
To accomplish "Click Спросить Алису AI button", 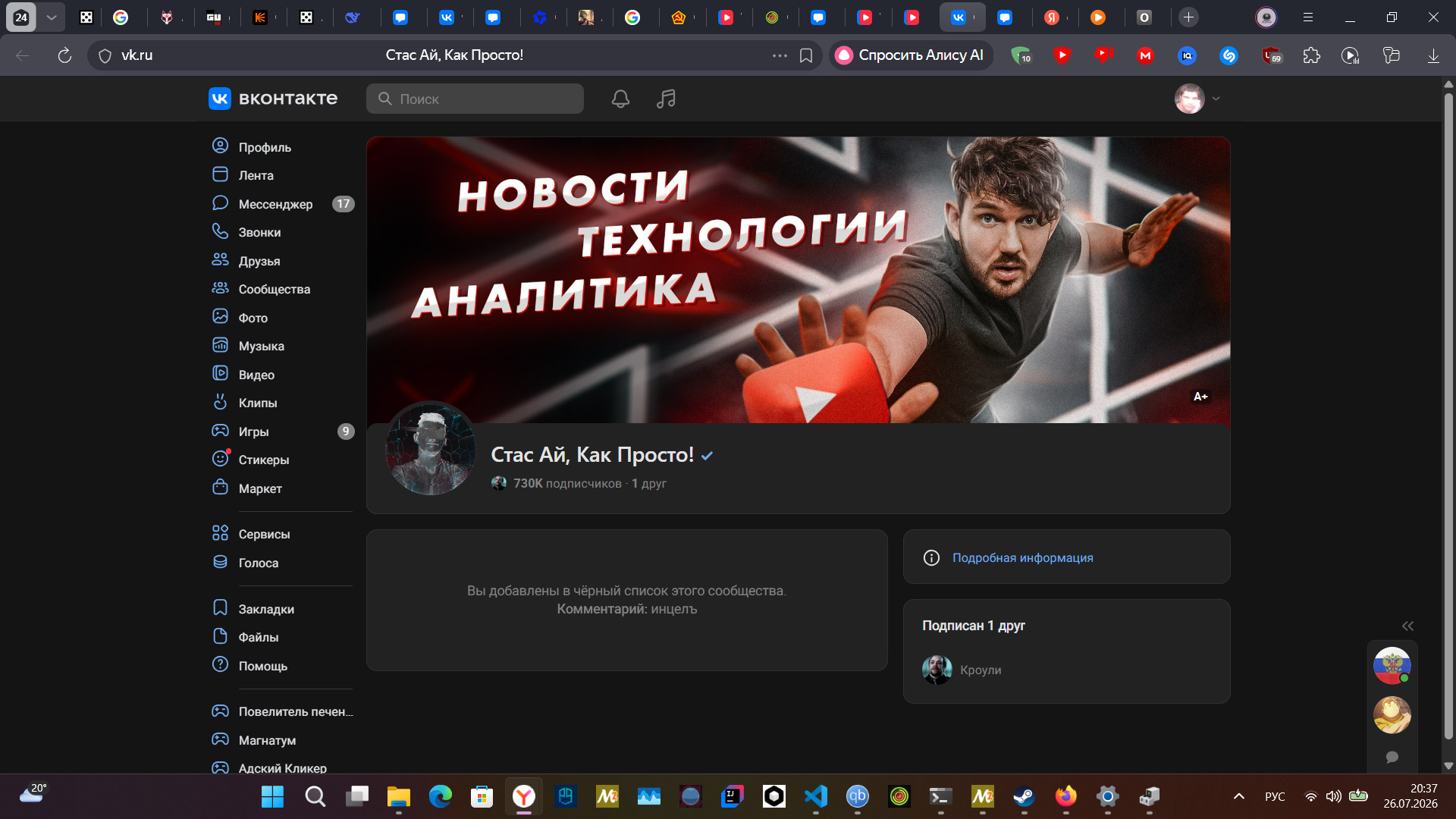I will tap(911, 55).
